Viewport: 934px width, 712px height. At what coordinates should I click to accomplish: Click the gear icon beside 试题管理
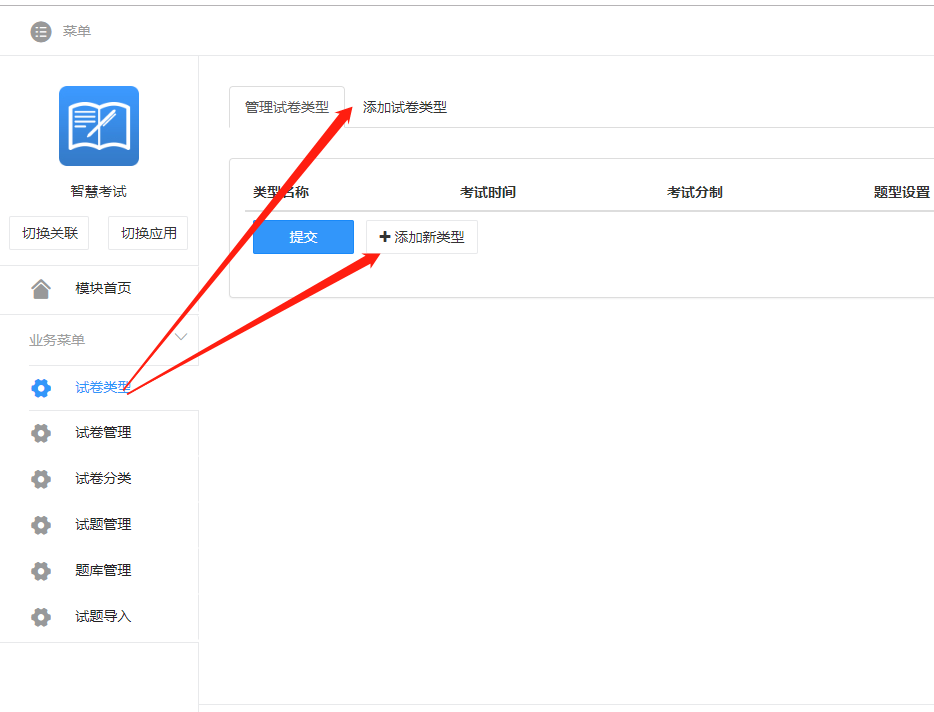click(x=41, y=525)
